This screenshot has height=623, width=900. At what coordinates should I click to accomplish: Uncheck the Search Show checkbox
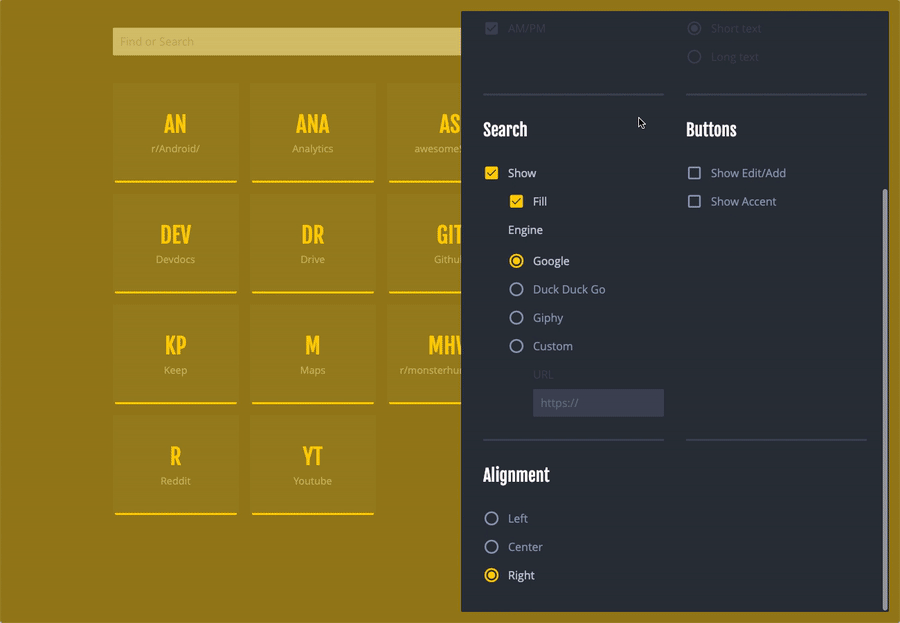491,173
